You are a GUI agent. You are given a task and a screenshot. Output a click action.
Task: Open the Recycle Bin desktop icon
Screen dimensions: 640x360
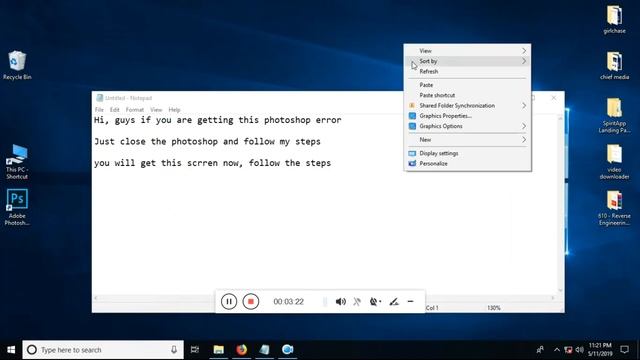tap(17, 65)
